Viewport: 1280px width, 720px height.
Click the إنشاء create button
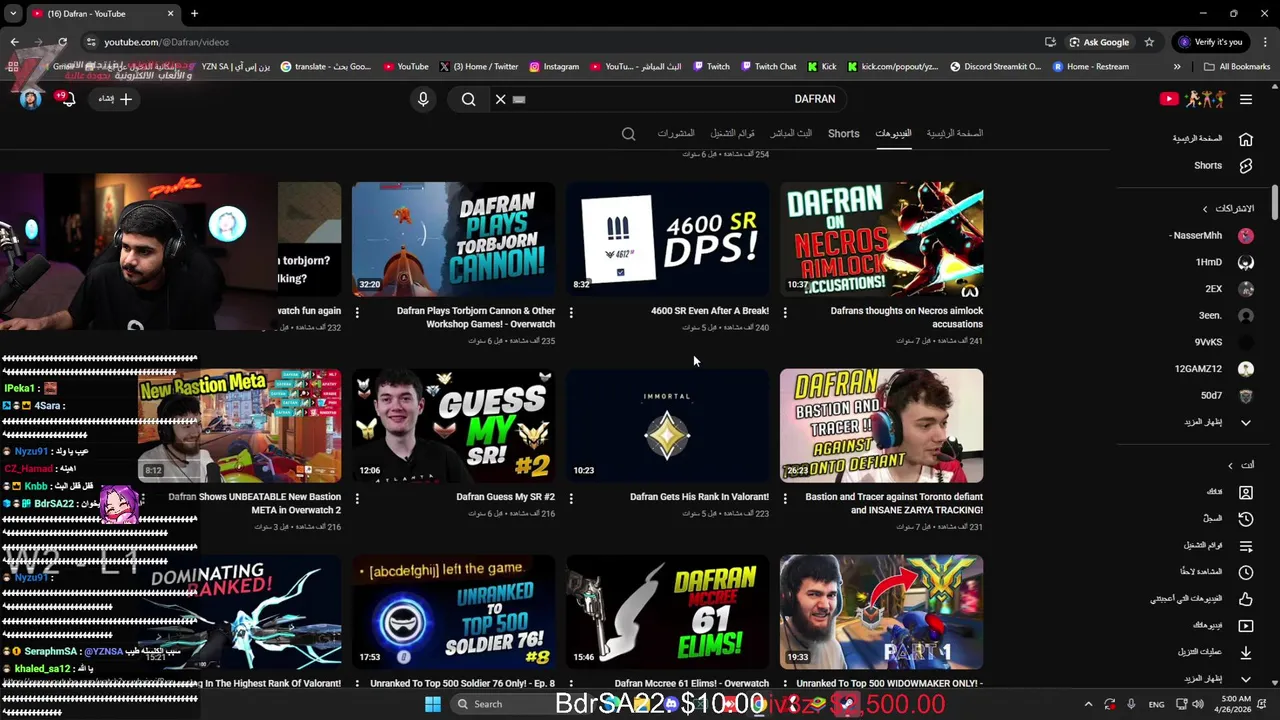(x=115, y=99)
